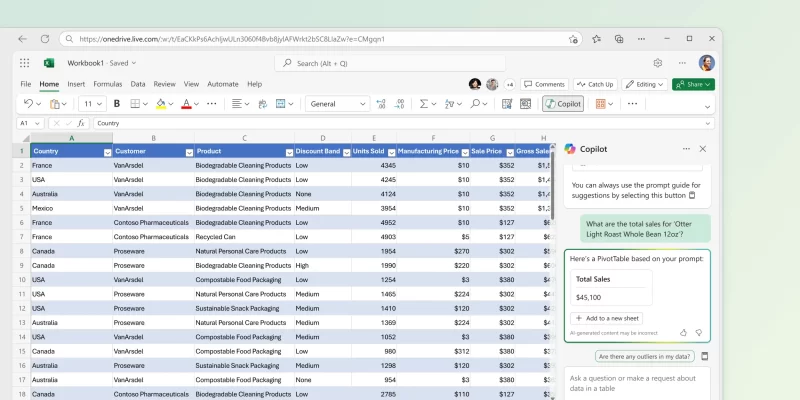800x400 pixels.
Task: Open the app launcher waffle icon
Action: 24,63
